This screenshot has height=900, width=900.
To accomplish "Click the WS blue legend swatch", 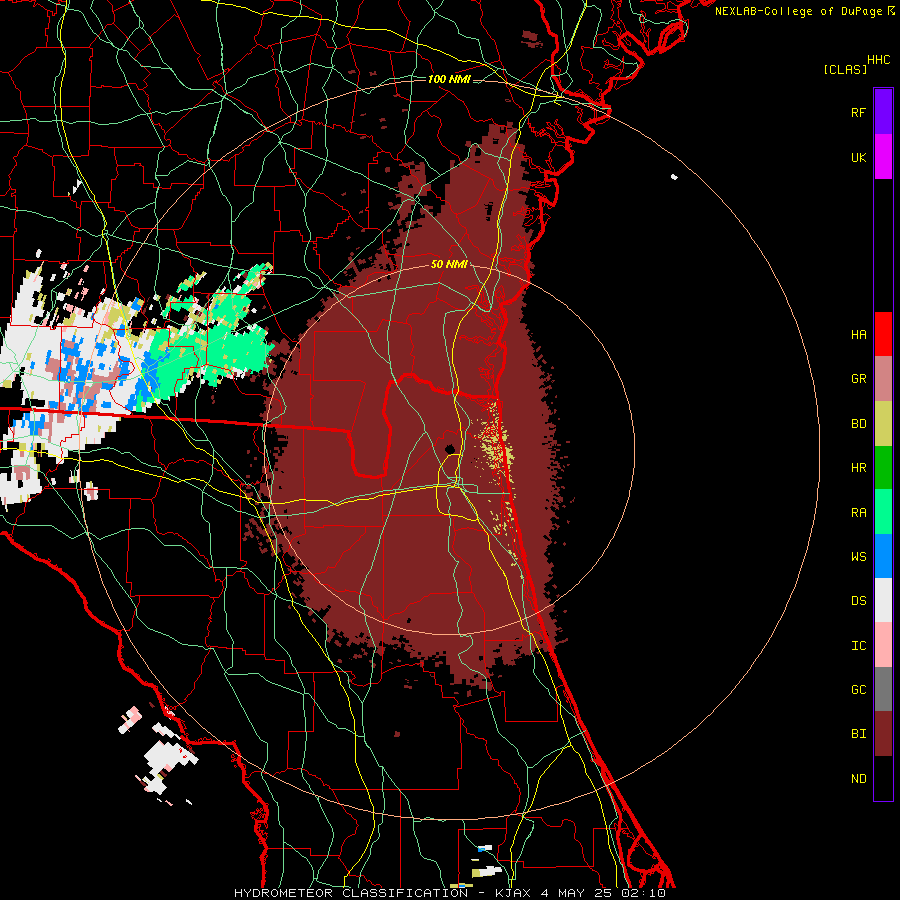I will [x=883, y=556].
